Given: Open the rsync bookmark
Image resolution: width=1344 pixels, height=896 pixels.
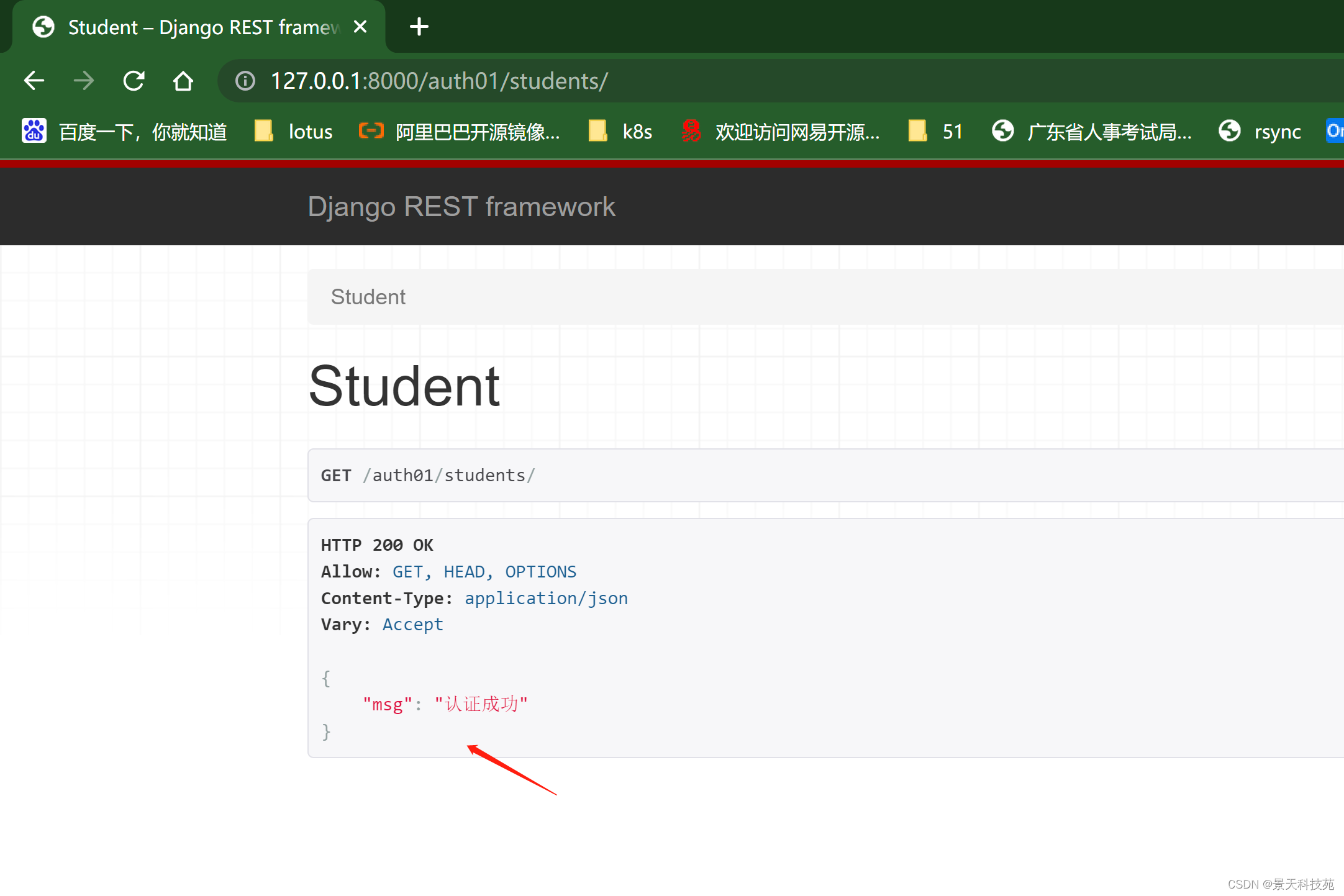Looking at the screenshot, I should coord(1260,132).
